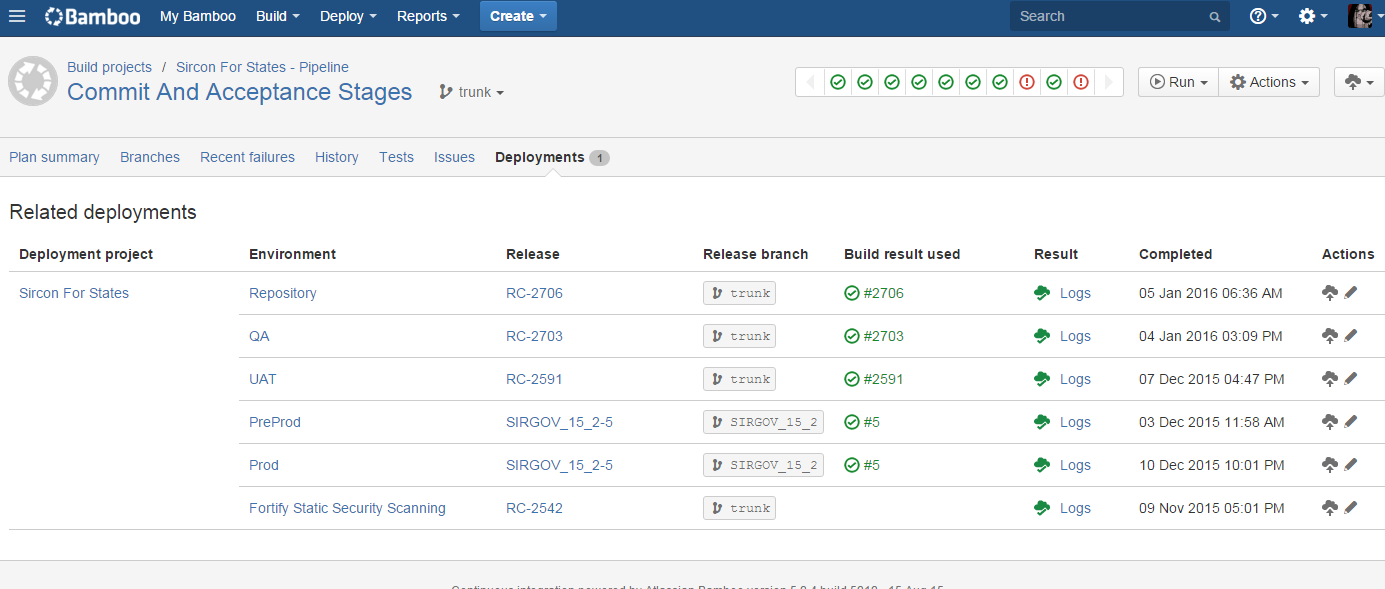
Task: Deploy Fortify Static Security Scanning cloud icon
Action: click(x=1330, y=508)
